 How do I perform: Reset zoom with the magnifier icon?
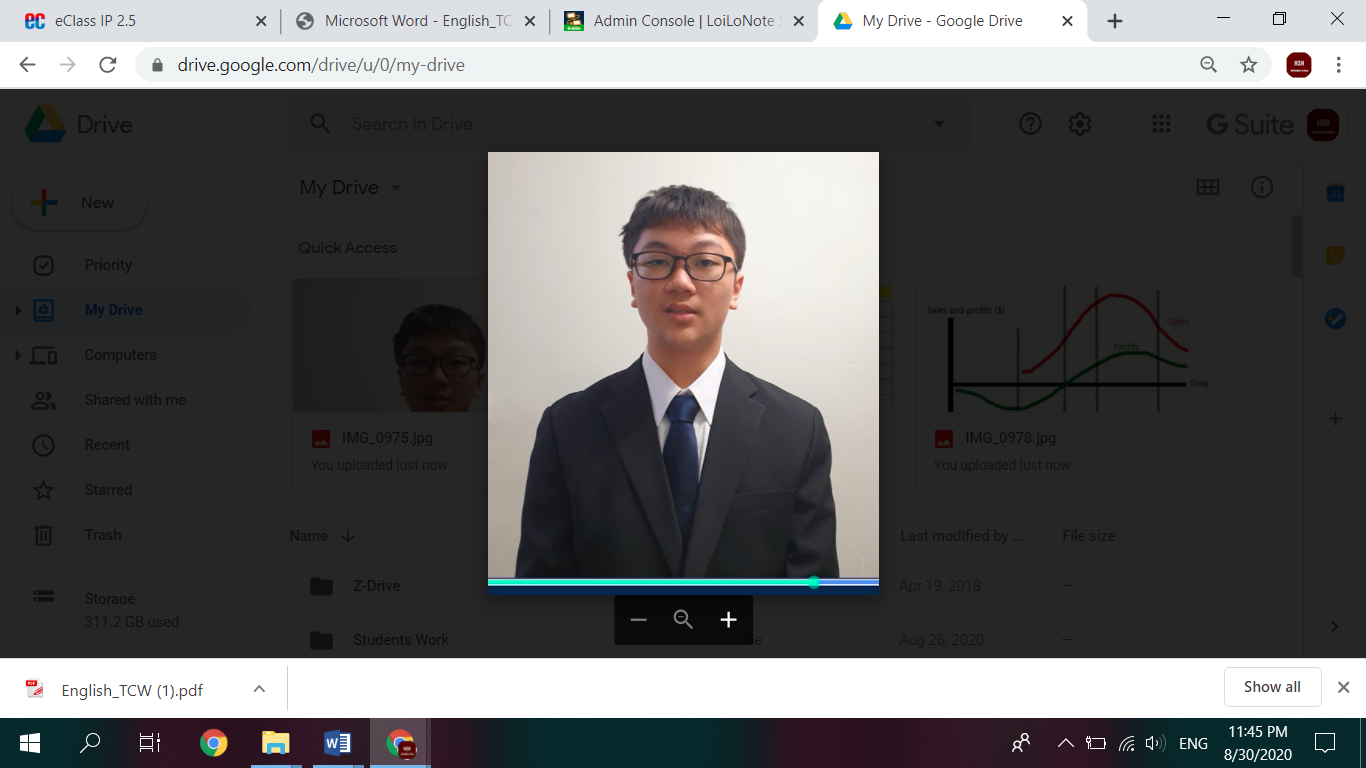click(x=683, y=620)
